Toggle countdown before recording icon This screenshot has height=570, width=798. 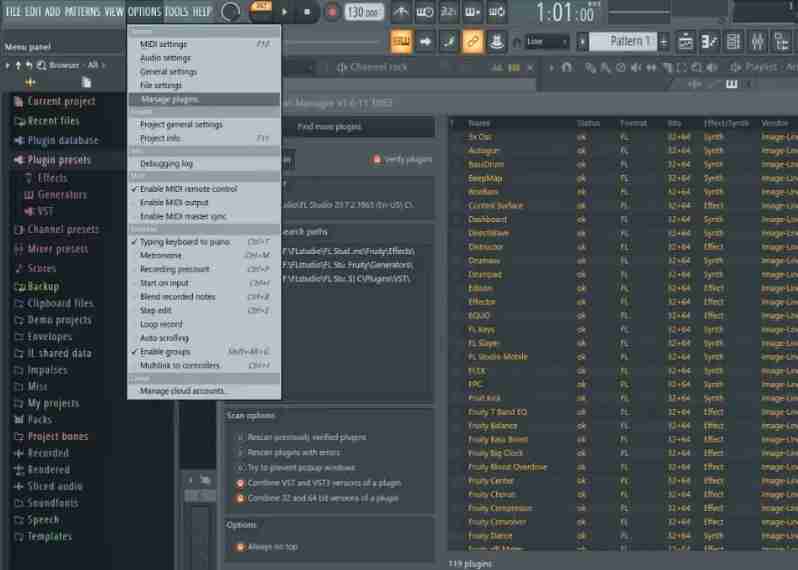(x=448, y=11)
